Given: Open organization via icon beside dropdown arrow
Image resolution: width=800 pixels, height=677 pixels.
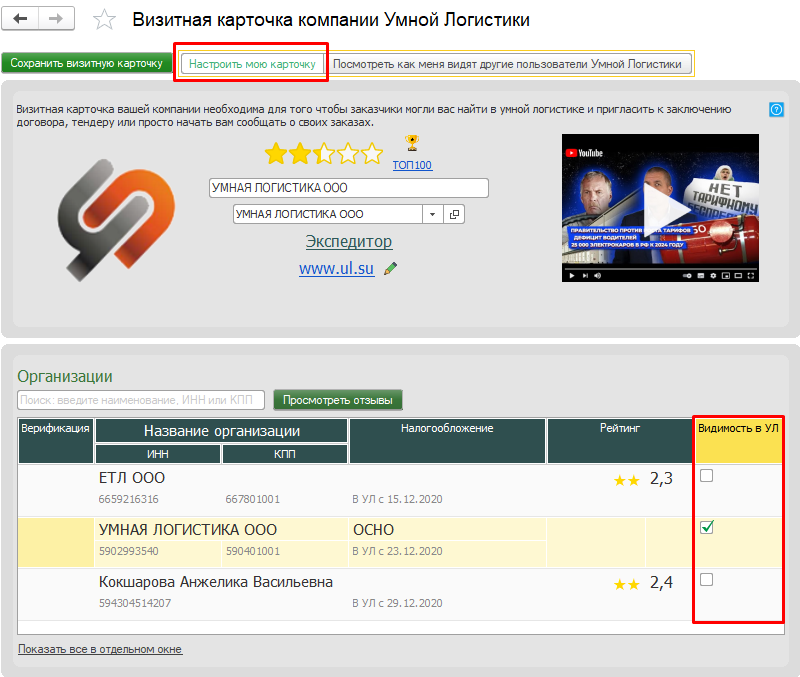Looking at the screenshot, I should coord(454,214).
